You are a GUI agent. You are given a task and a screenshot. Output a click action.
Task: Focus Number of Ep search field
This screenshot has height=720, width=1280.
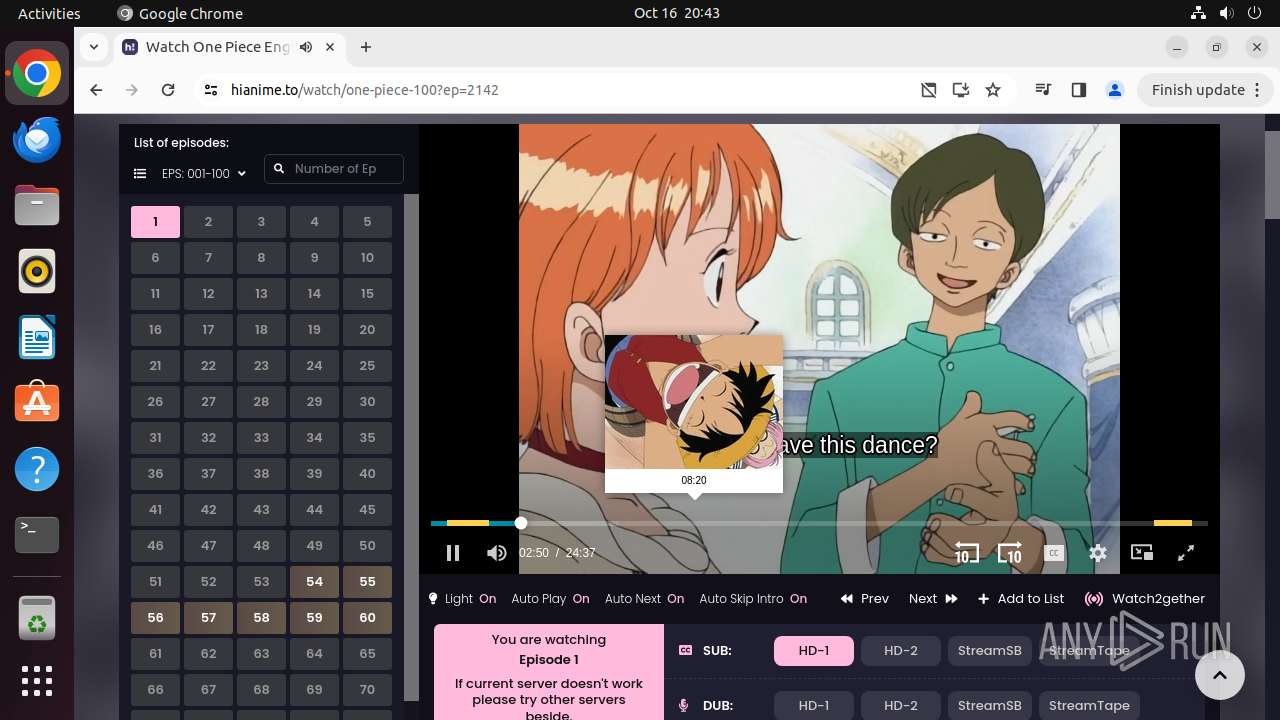coord(334,169)
